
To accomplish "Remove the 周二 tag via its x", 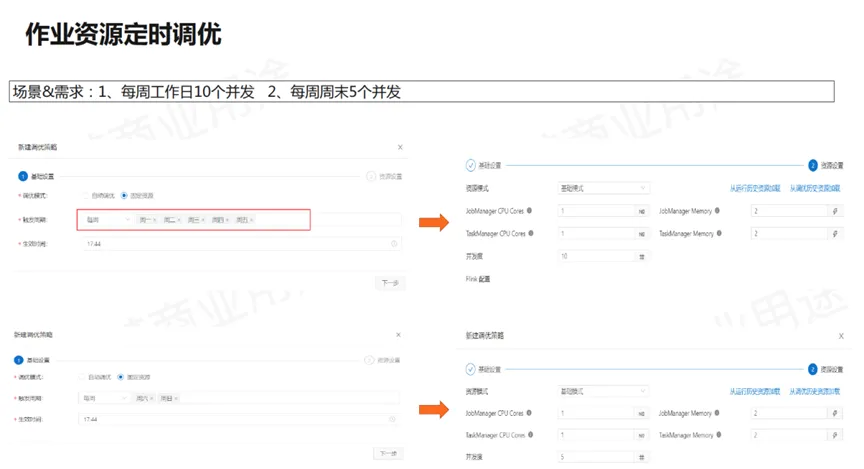I will point(179,220).
